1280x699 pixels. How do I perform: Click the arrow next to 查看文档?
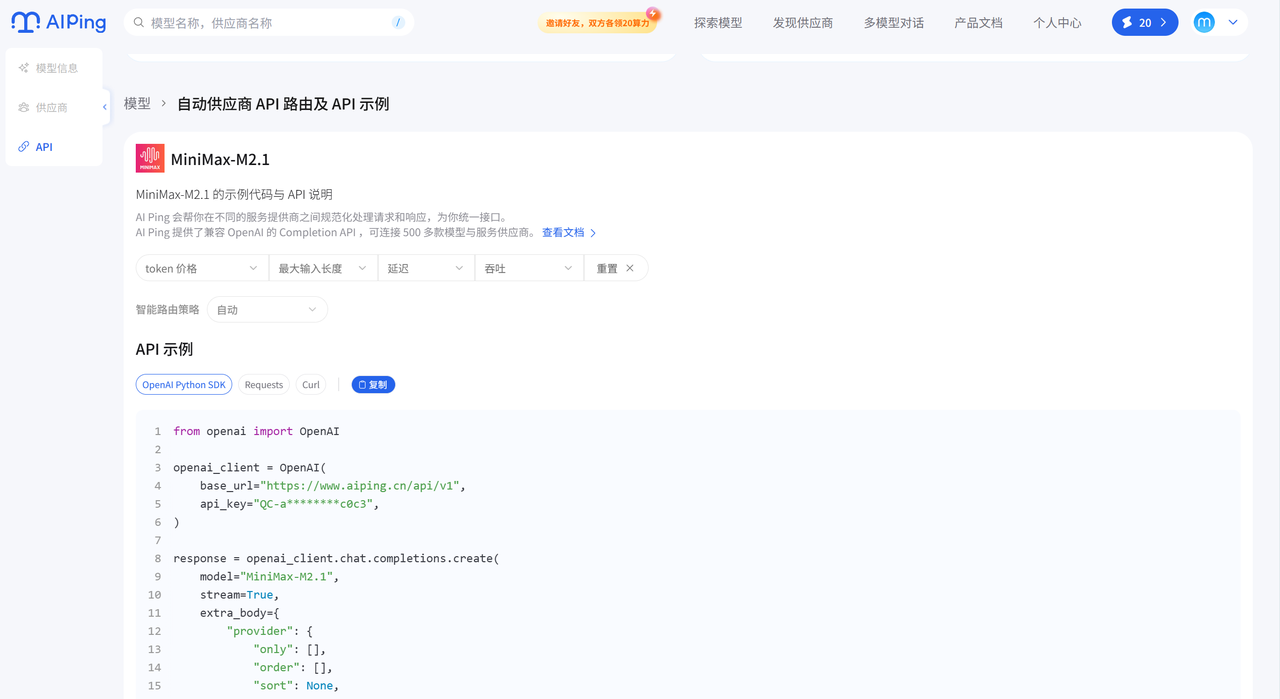(x=593, y=233)
